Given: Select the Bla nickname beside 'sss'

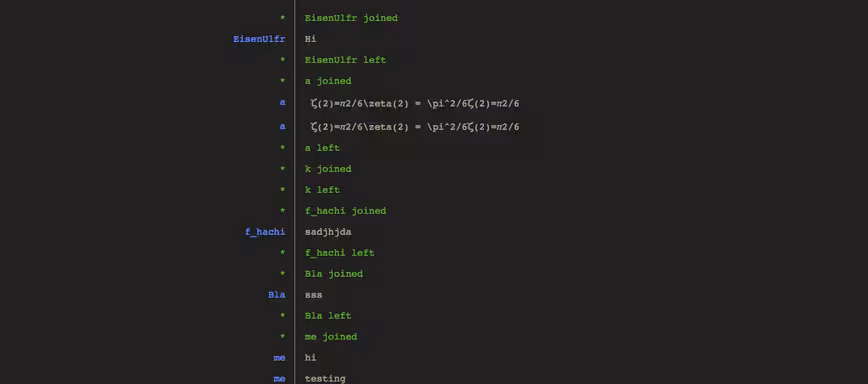Looking at the screenshot, I should (x=277, y=295).
